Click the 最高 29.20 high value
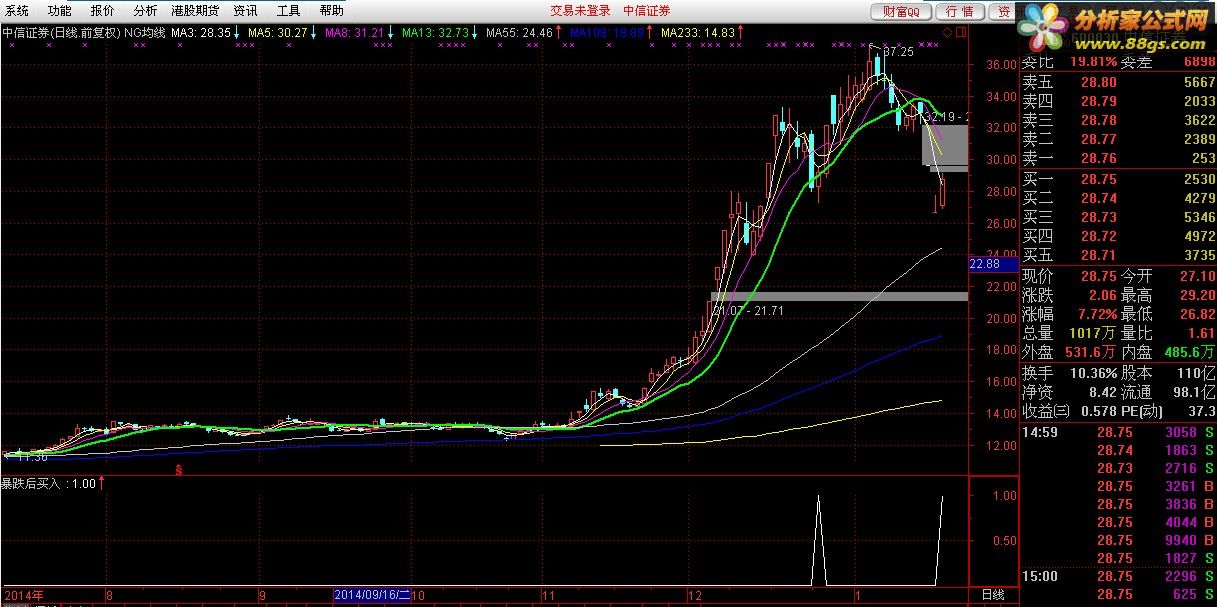 click(1198, 295)
